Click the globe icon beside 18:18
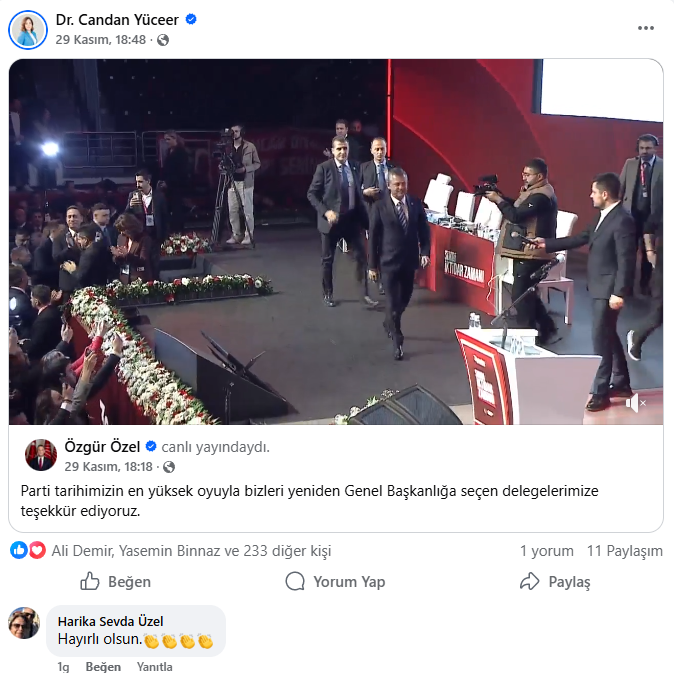This screenshot has width=674, height=673. click(169, 467)
